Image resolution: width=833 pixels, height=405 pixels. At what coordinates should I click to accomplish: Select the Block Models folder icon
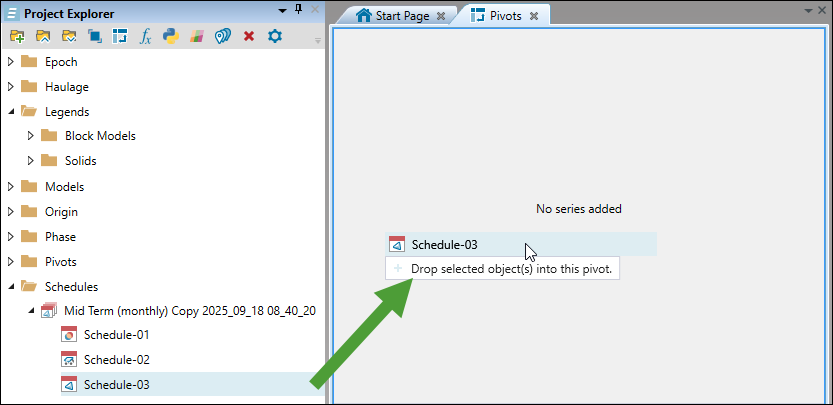[x=49, y=136]
